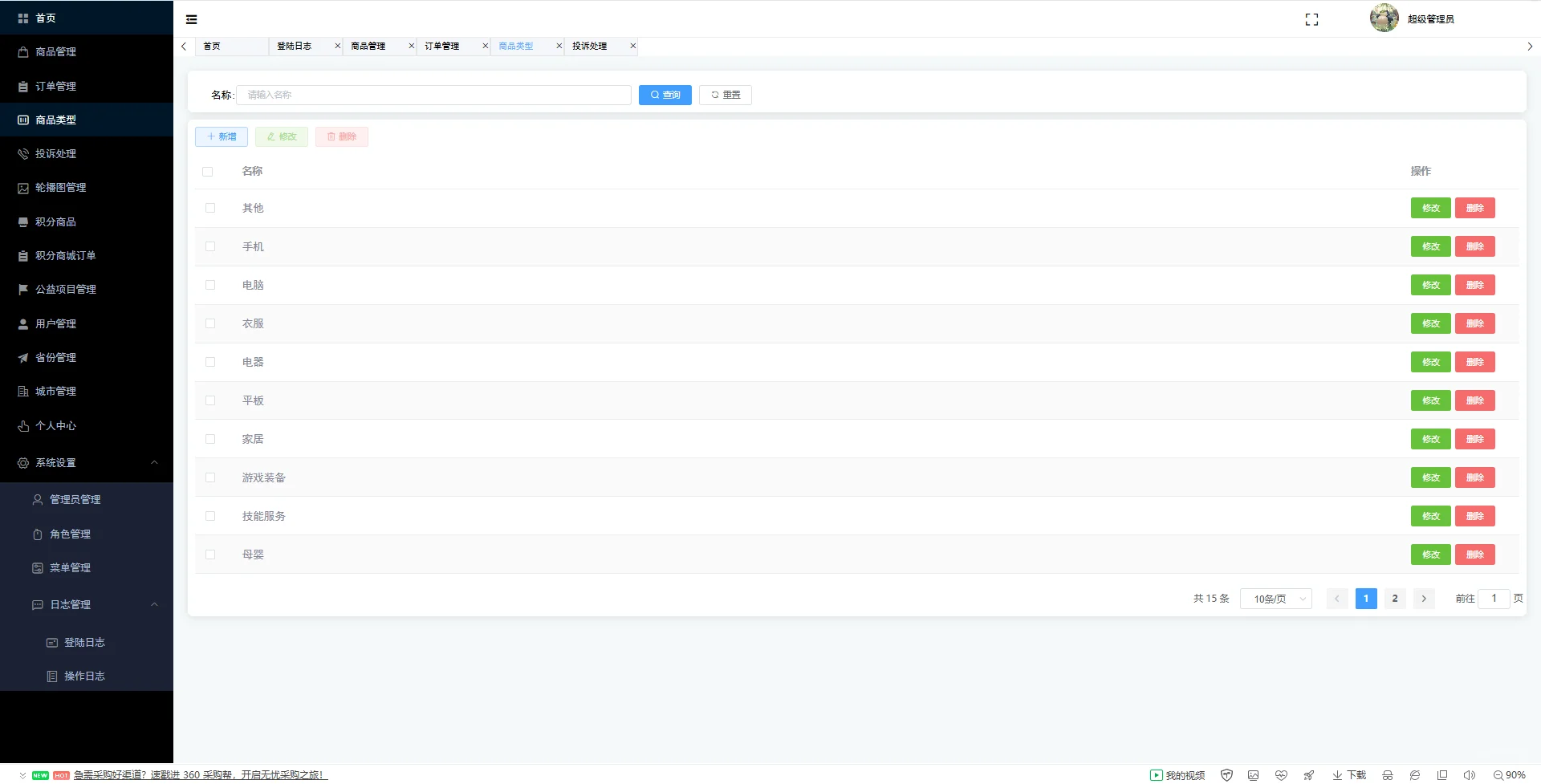
Task: Close the 登陆日志 tab
Action: pyautogui.click(x=337, y=46)
